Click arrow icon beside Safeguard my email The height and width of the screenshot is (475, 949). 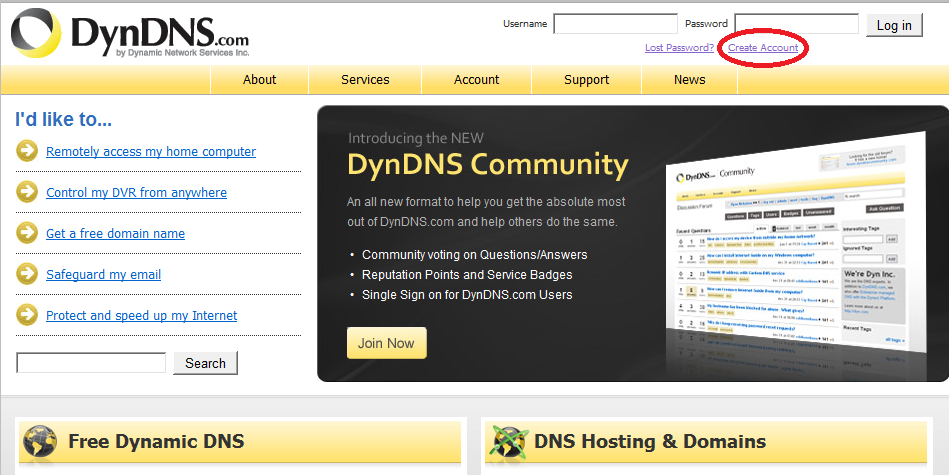pyautogui.click(x=27, y=274)
